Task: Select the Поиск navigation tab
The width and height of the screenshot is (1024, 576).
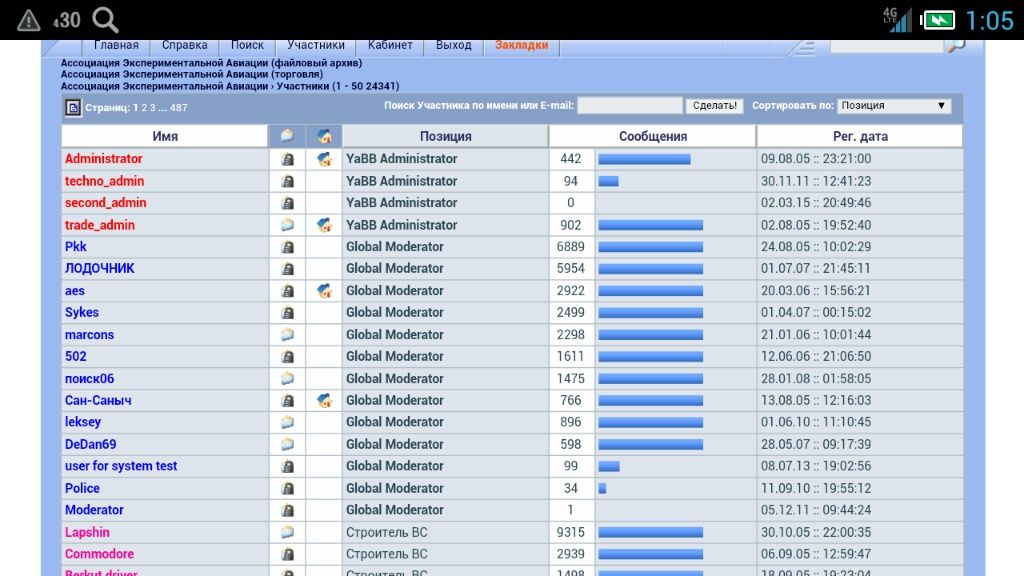Action: (247, 46)
